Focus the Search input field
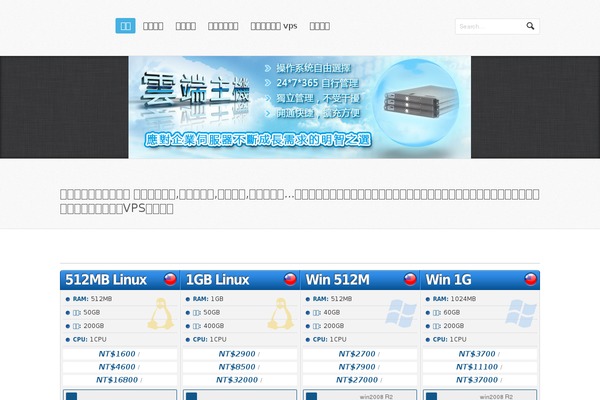 [x=489, y=26]
